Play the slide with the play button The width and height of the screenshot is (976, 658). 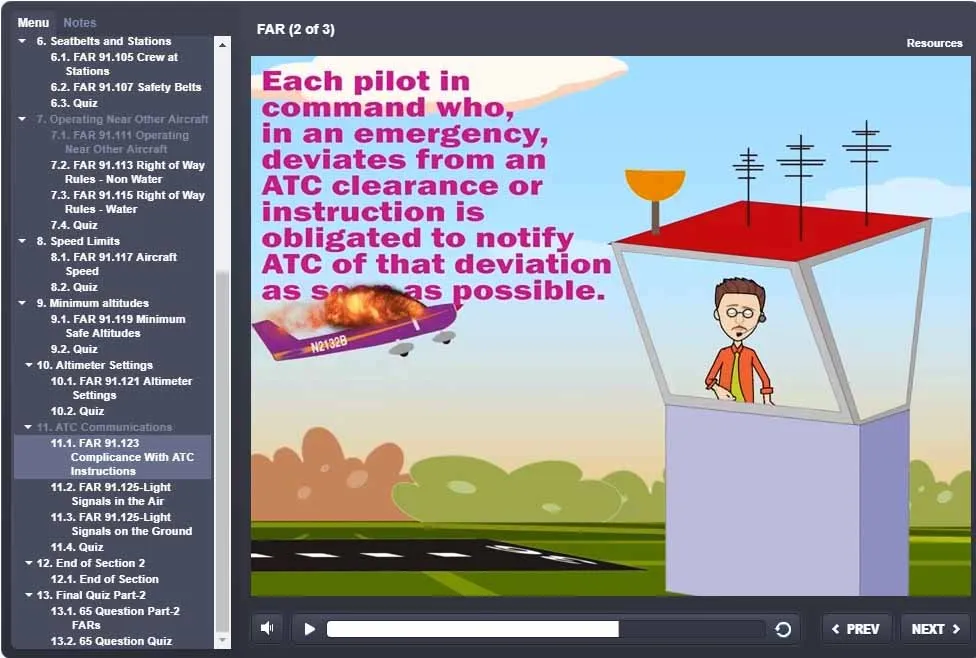[309, 629]
